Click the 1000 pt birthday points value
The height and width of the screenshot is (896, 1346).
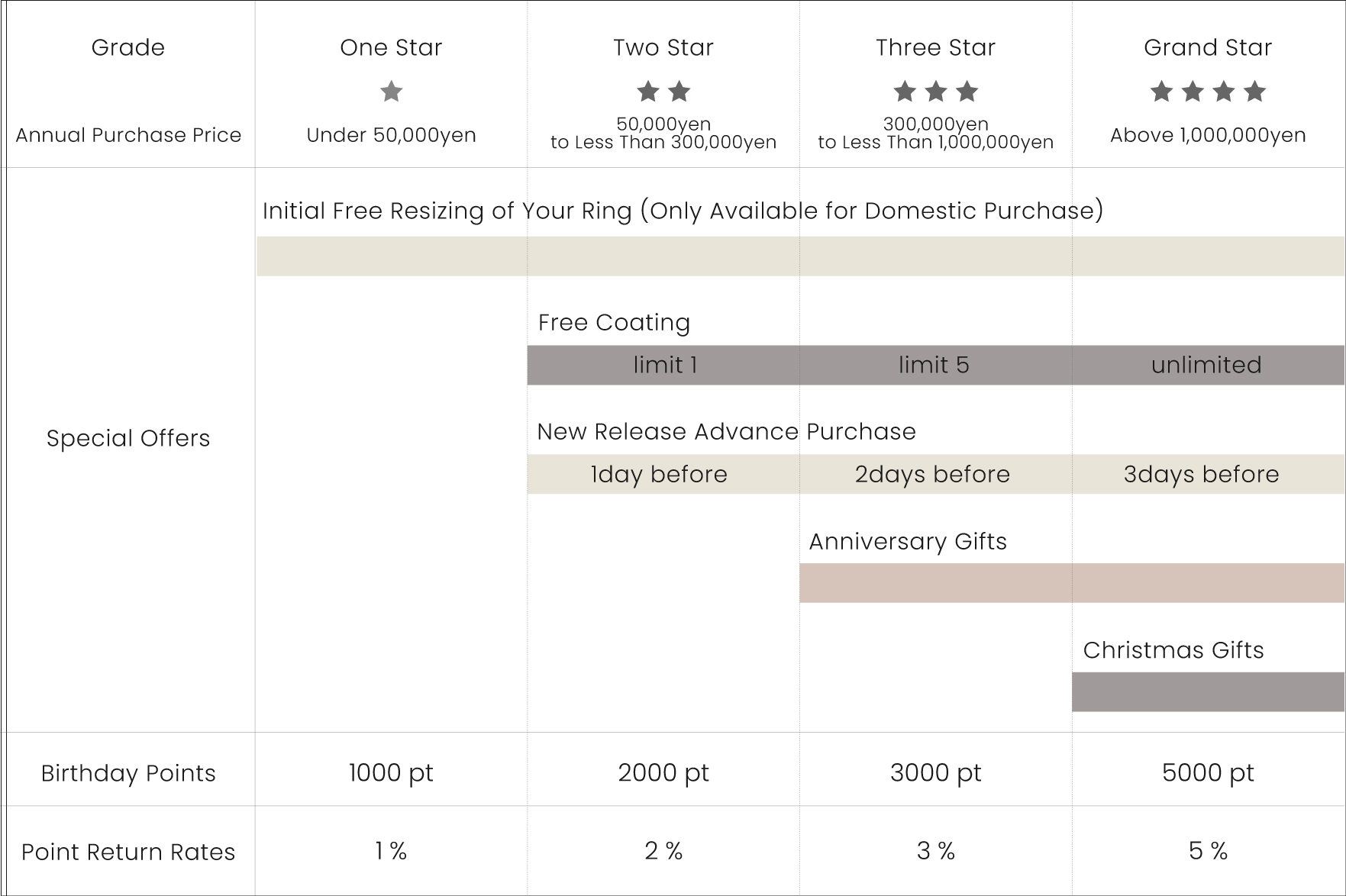(391, 772)
